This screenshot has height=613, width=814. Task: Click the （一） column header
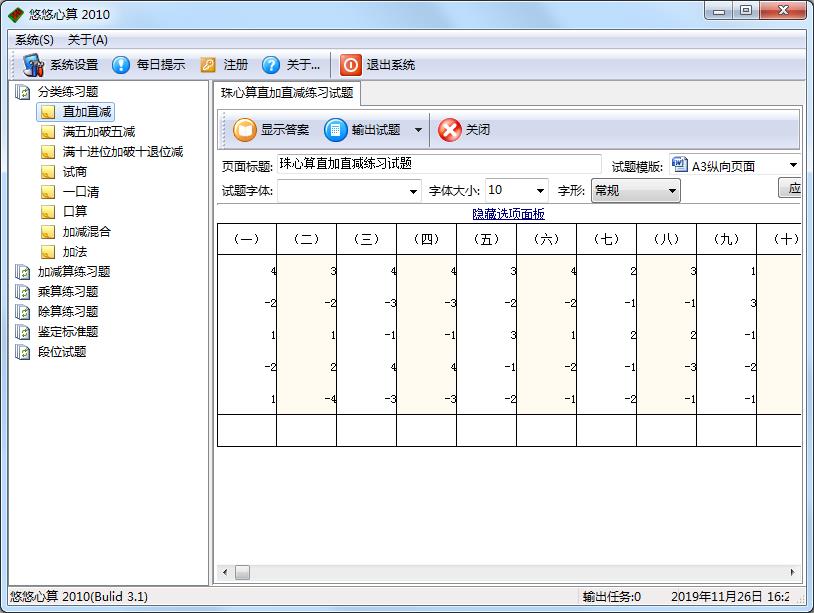(x=247, y=239)
